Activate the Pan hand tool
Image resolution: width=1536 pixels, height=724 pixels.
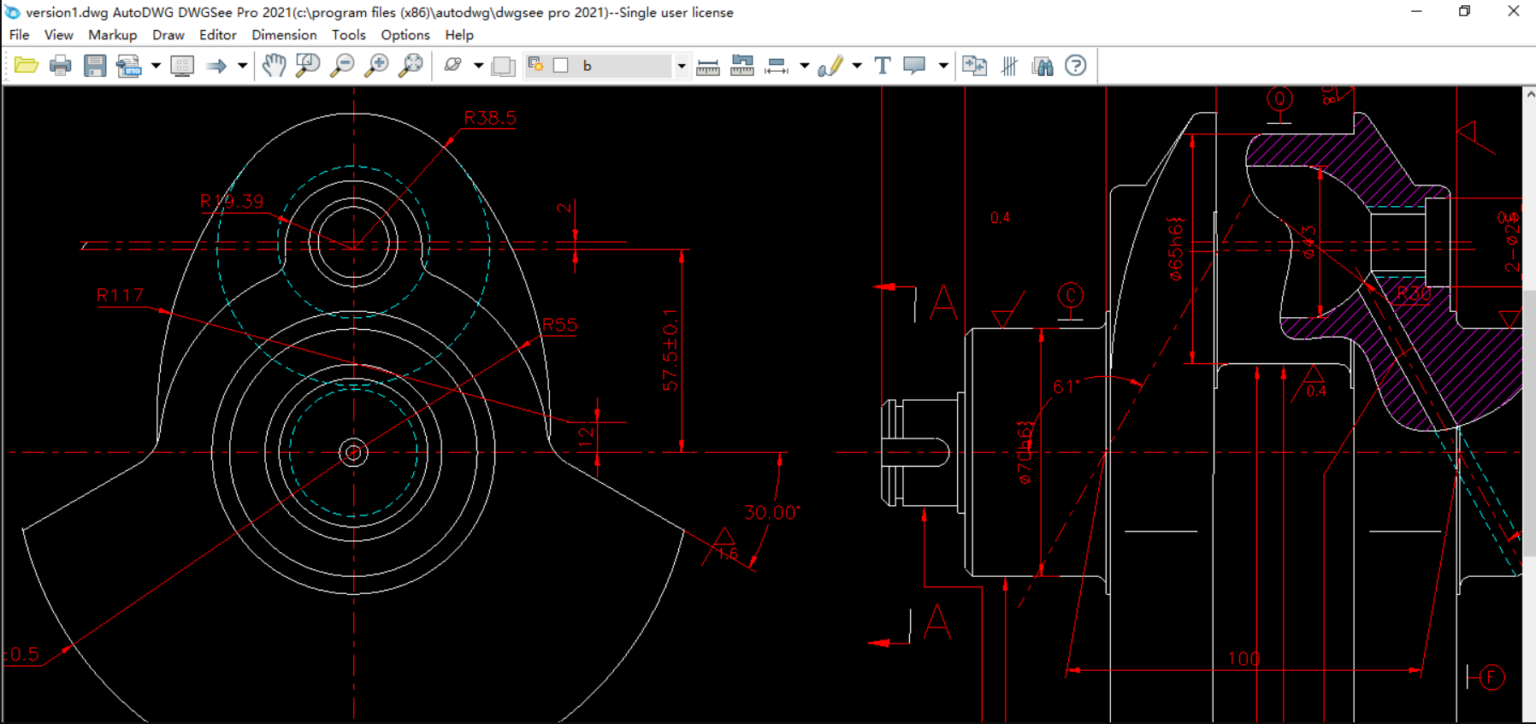coord(274,65)
